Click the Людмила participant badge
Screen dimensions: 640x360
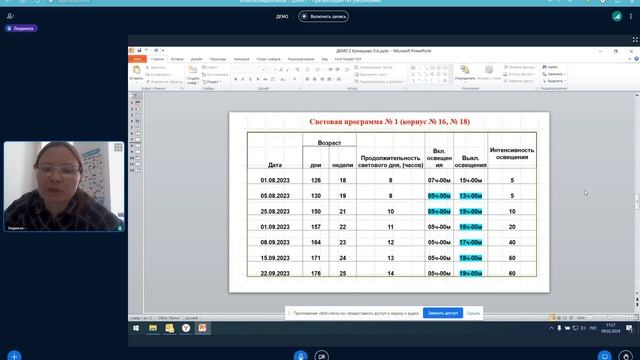point(21,29)
